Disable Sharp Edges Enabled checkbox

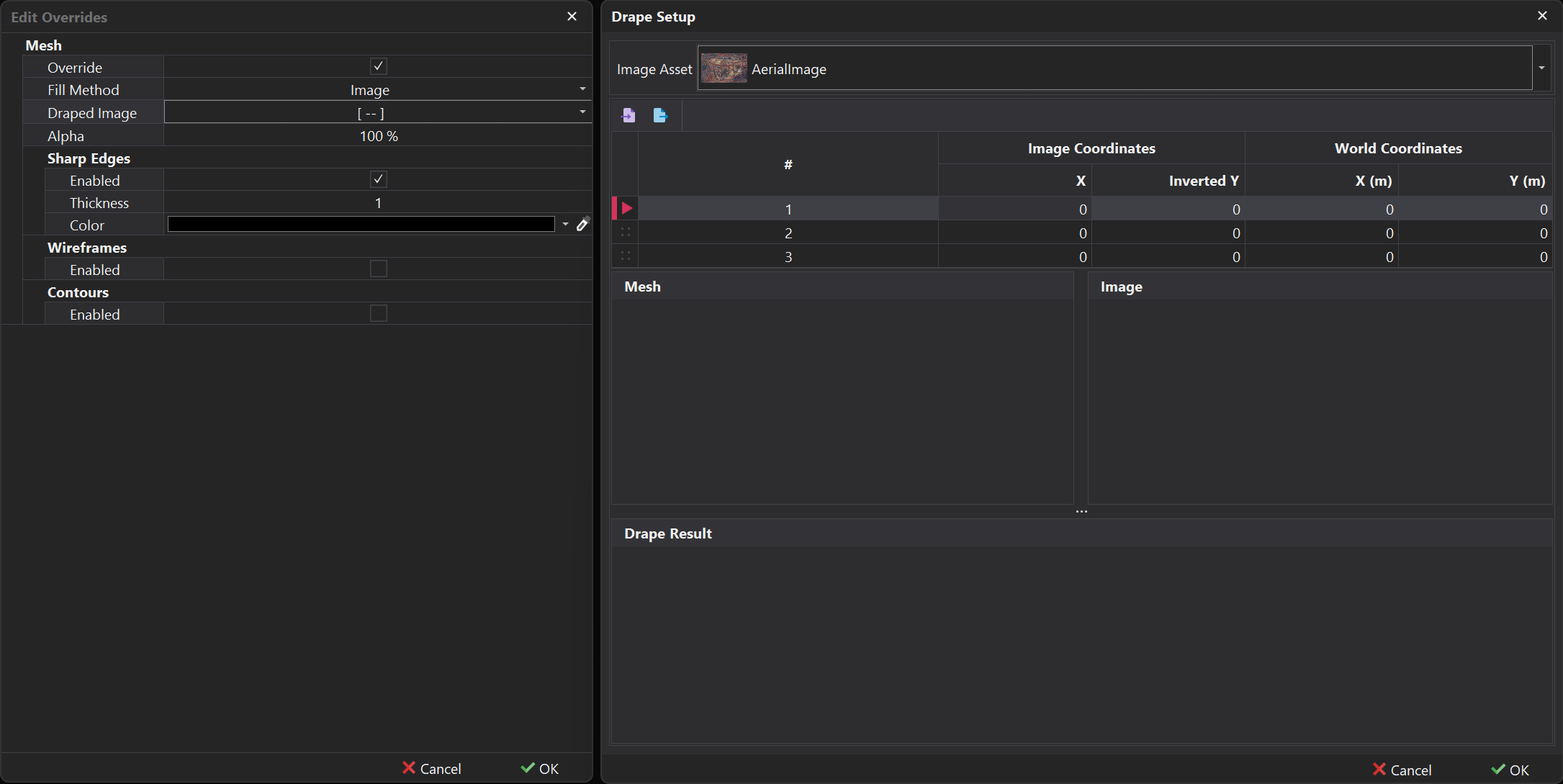(x=378, y=179)
